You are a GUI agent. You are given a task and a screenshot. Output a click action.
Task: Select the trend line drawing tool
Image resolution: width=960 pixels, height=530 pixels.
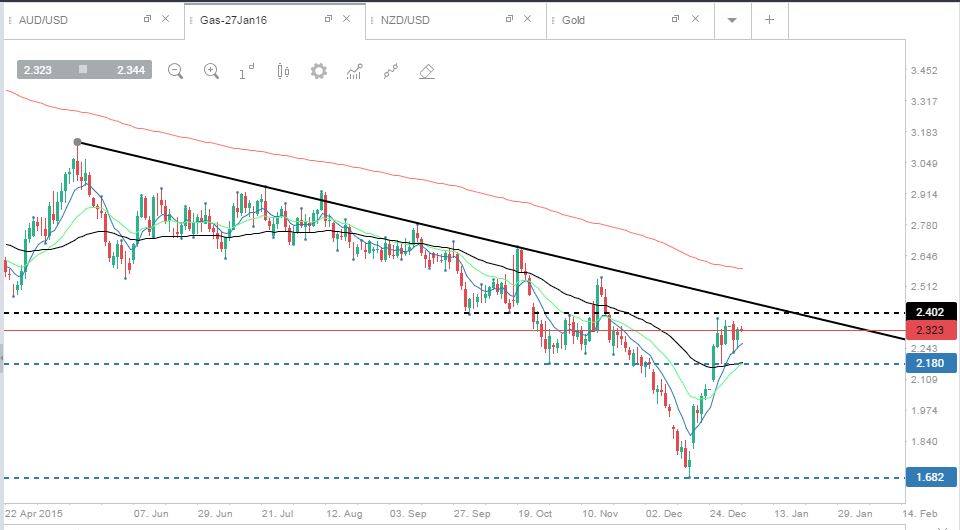[x=391, y=72]
